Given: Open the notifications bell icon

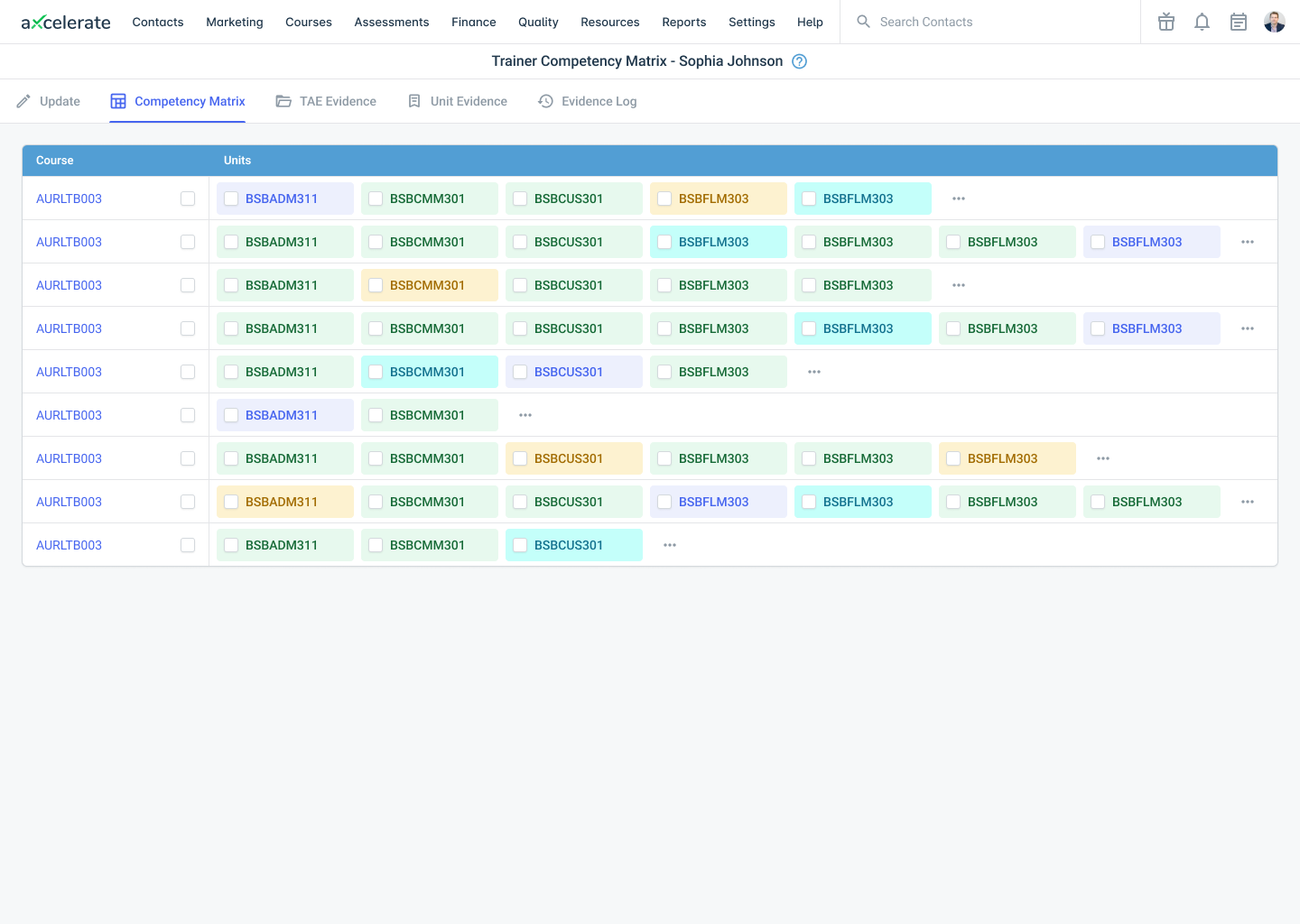Looking at the screenshot, I should [1202, 22].
